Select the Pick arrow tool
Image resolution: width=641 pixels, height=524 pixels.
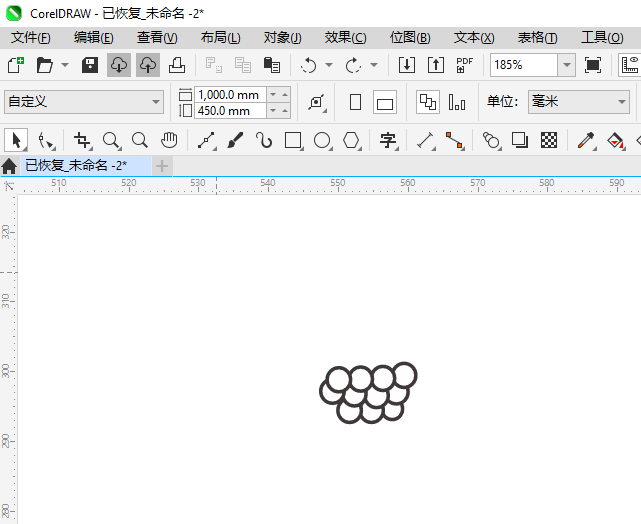16,140
